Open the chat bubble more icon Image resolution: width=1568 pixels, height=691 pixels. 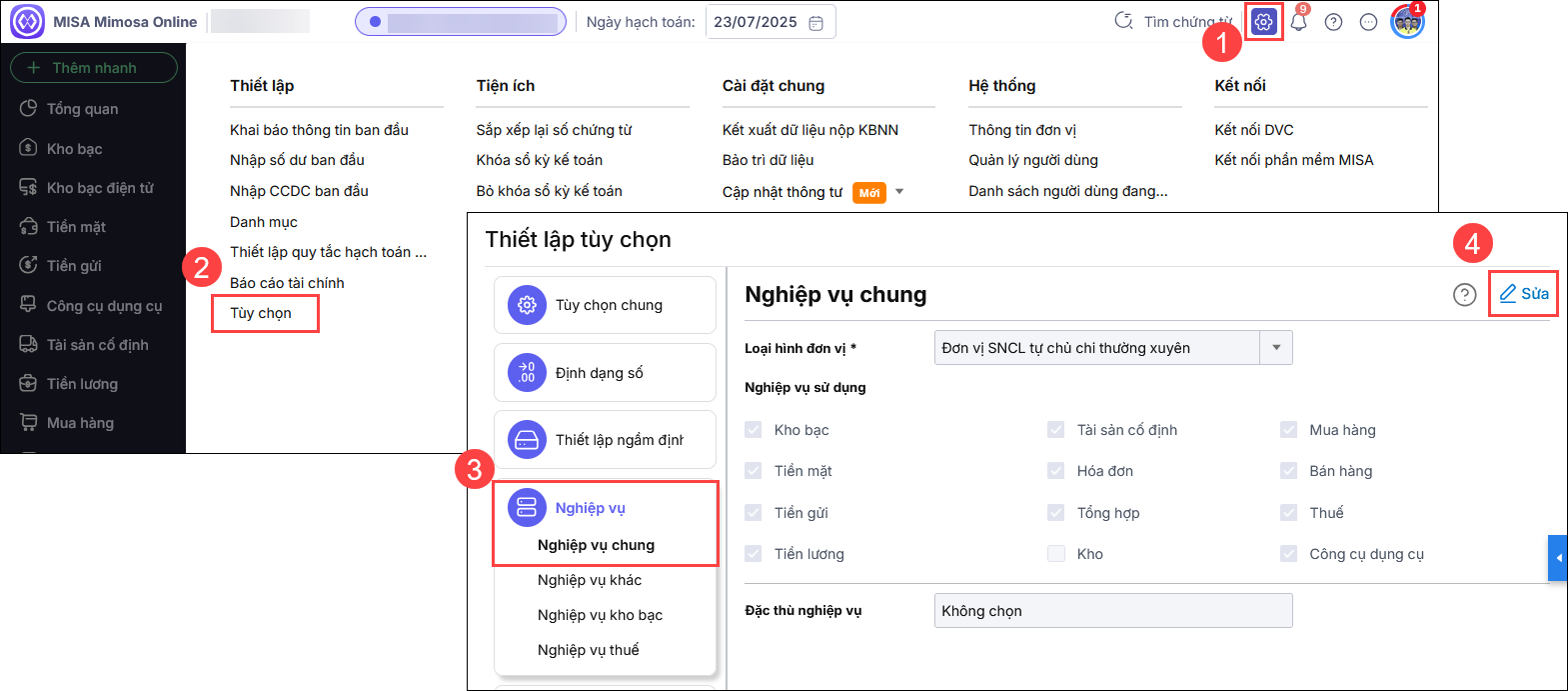(x=1369, y=22)
